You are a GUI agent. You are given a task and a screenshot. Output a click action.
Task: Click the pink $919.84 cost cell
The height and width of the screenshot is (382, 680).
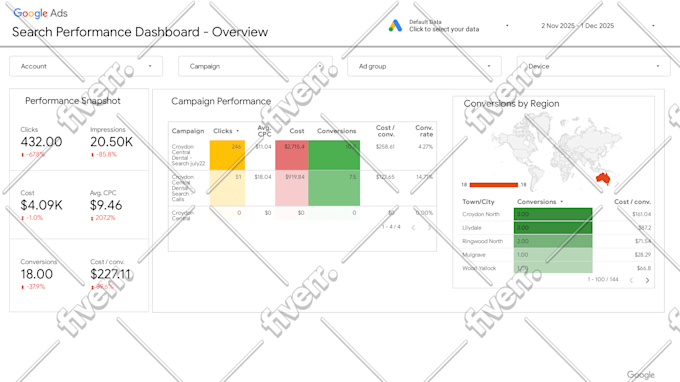292,188
